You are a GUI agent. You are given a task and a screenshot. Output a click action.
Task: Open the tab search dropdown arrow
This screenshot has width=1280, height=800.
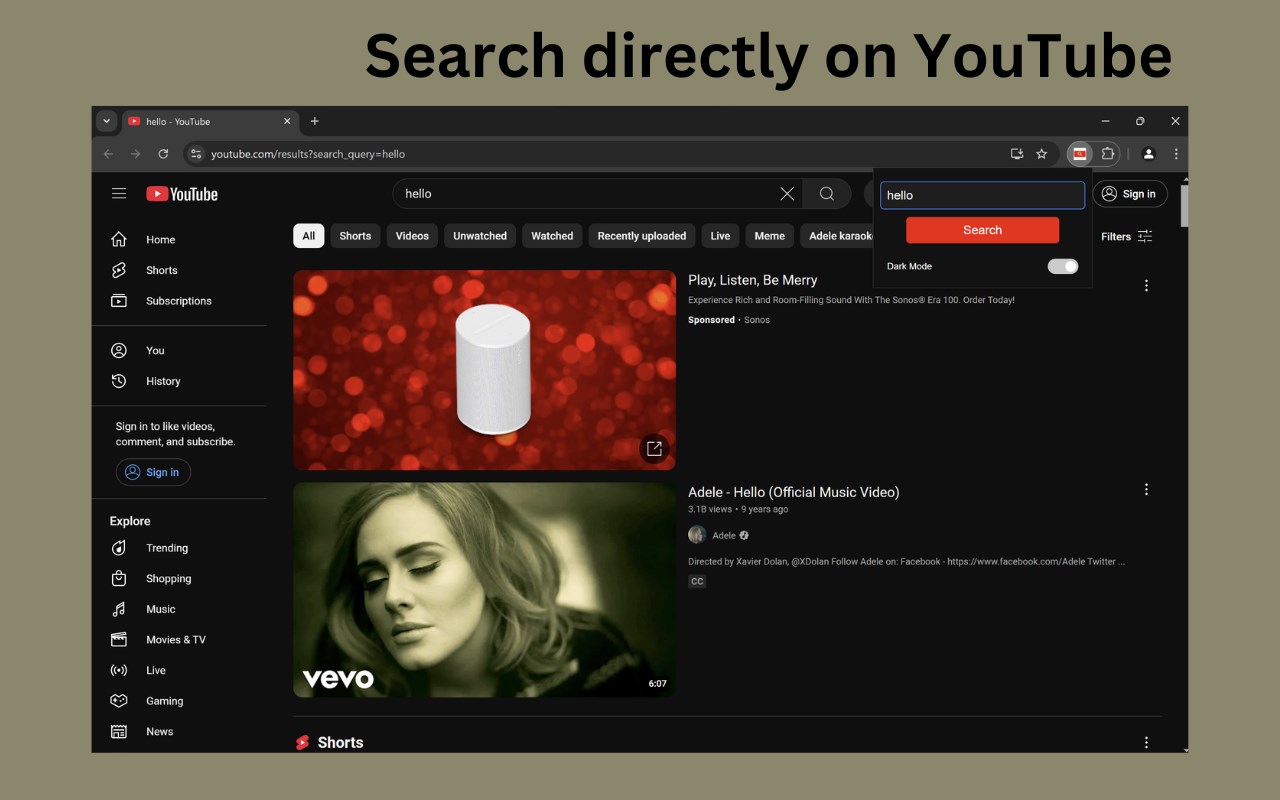[x=107, y=121]
